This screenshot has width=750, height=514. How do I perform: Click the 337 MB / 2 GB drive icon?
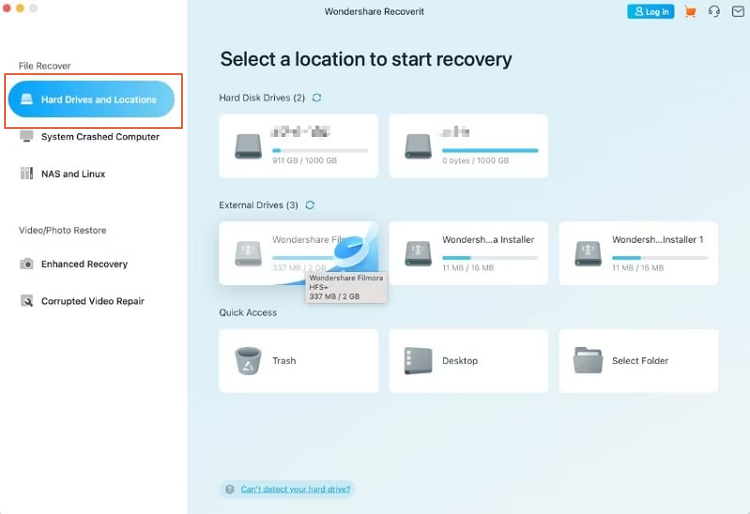248,253
